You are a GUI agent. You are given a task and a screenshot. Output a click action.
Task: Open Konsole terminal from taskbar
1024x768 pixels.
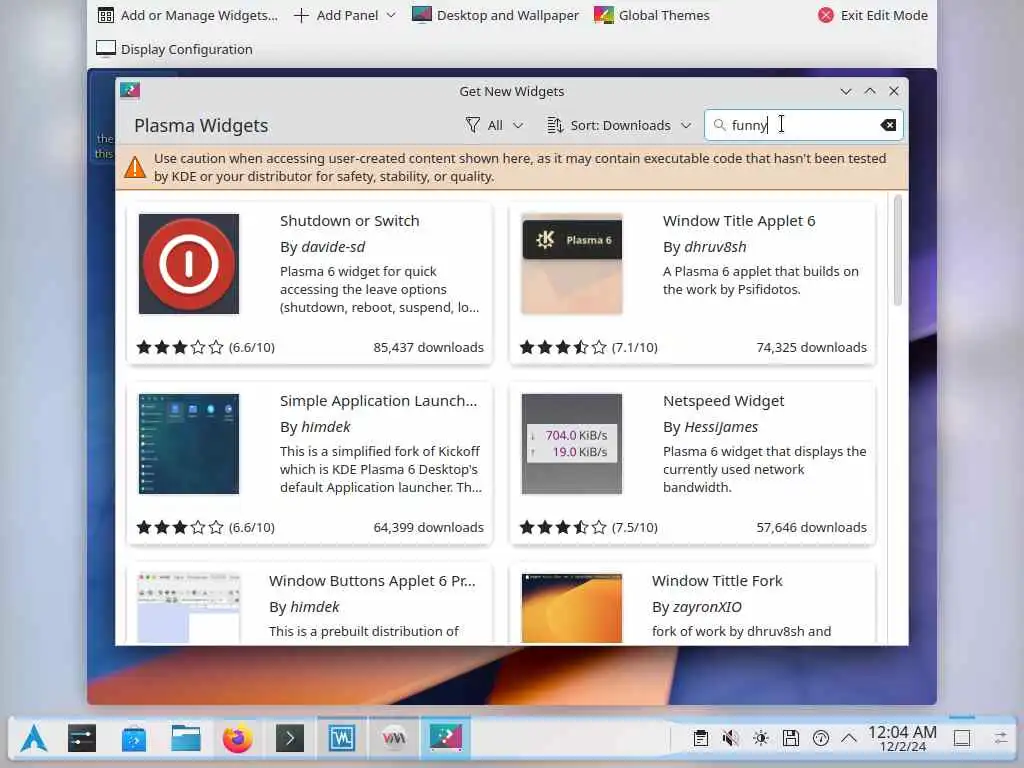(290, 739)
